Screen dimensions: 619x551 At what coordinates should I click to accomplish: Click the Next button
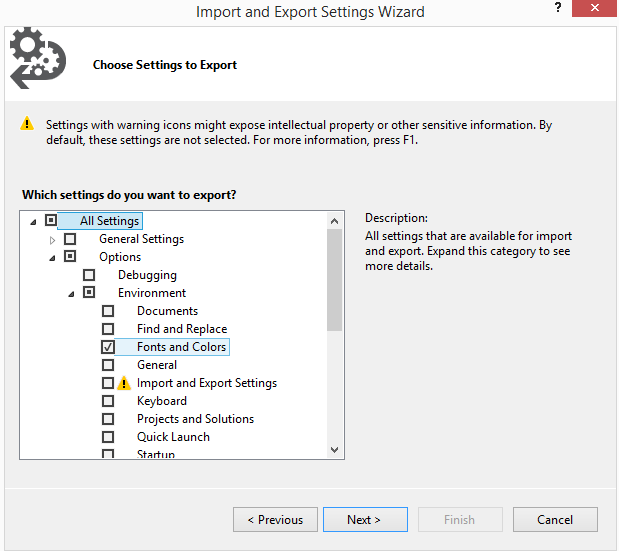[x=365, y=519]
